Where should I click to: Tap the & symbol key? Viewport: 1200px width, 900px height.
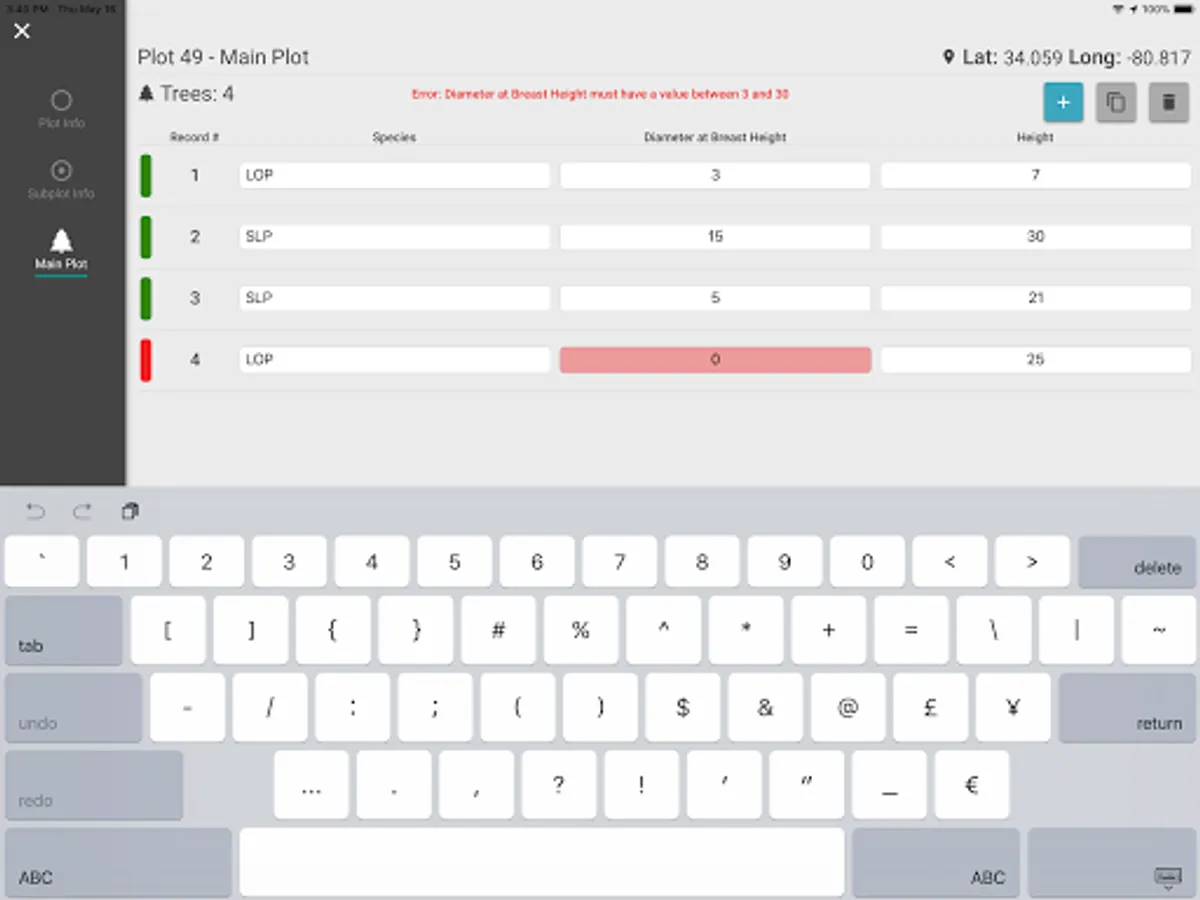(x=765, y=708)
